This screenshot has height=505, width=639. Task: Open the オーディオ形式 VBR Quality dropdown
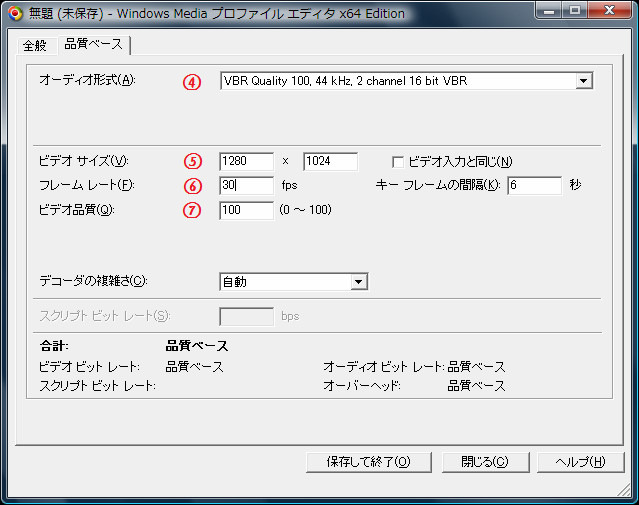point(584,81)
